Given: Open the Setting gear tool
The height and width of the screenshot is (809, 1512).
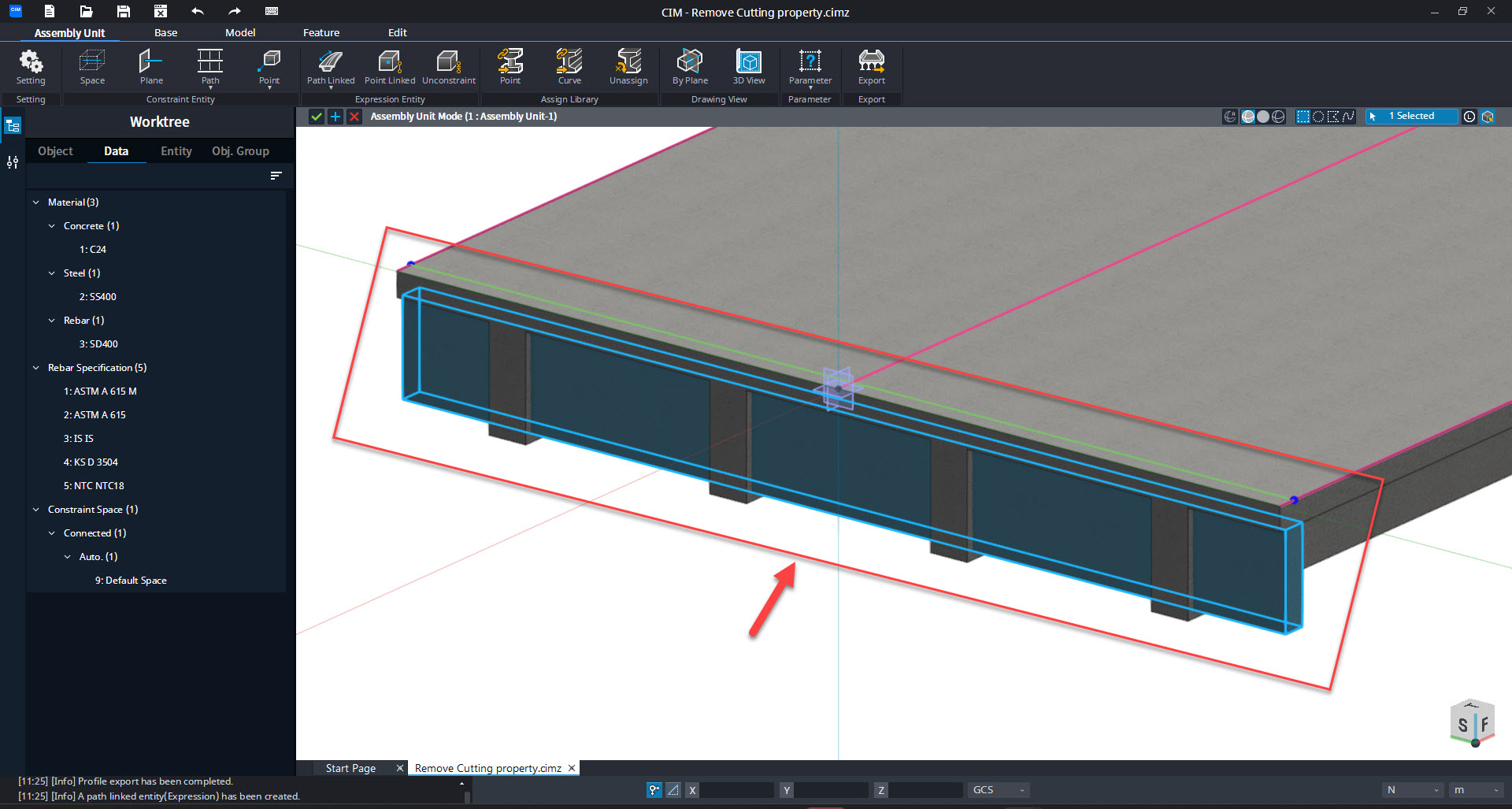Looking at the screenshot, I should pos(31,67).
